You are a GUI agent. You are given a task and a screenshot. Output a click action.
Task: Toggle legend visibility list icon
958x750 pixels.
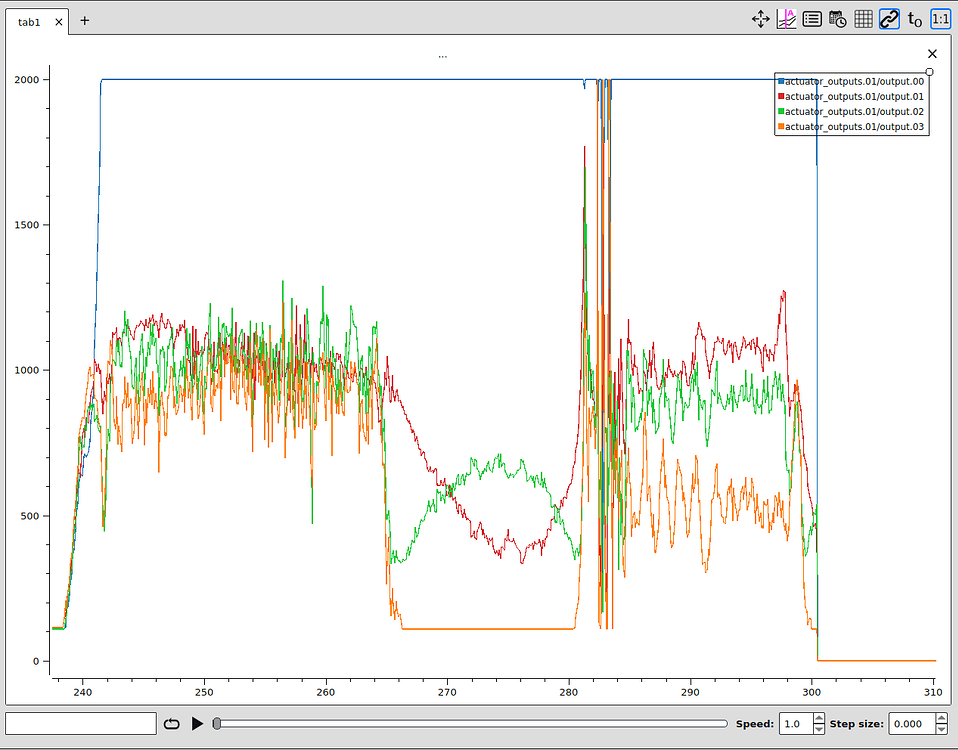click(812, 20)
